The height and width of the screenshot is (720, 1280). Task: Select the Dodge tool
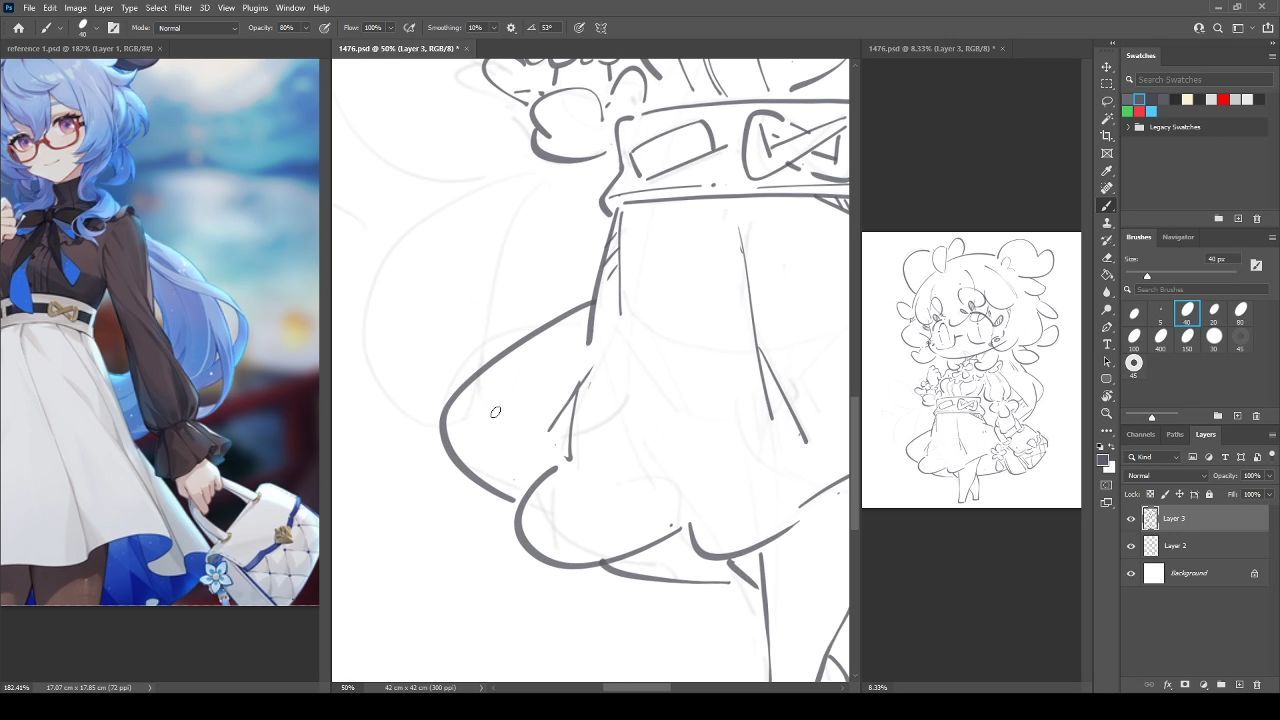(1106, 309)
